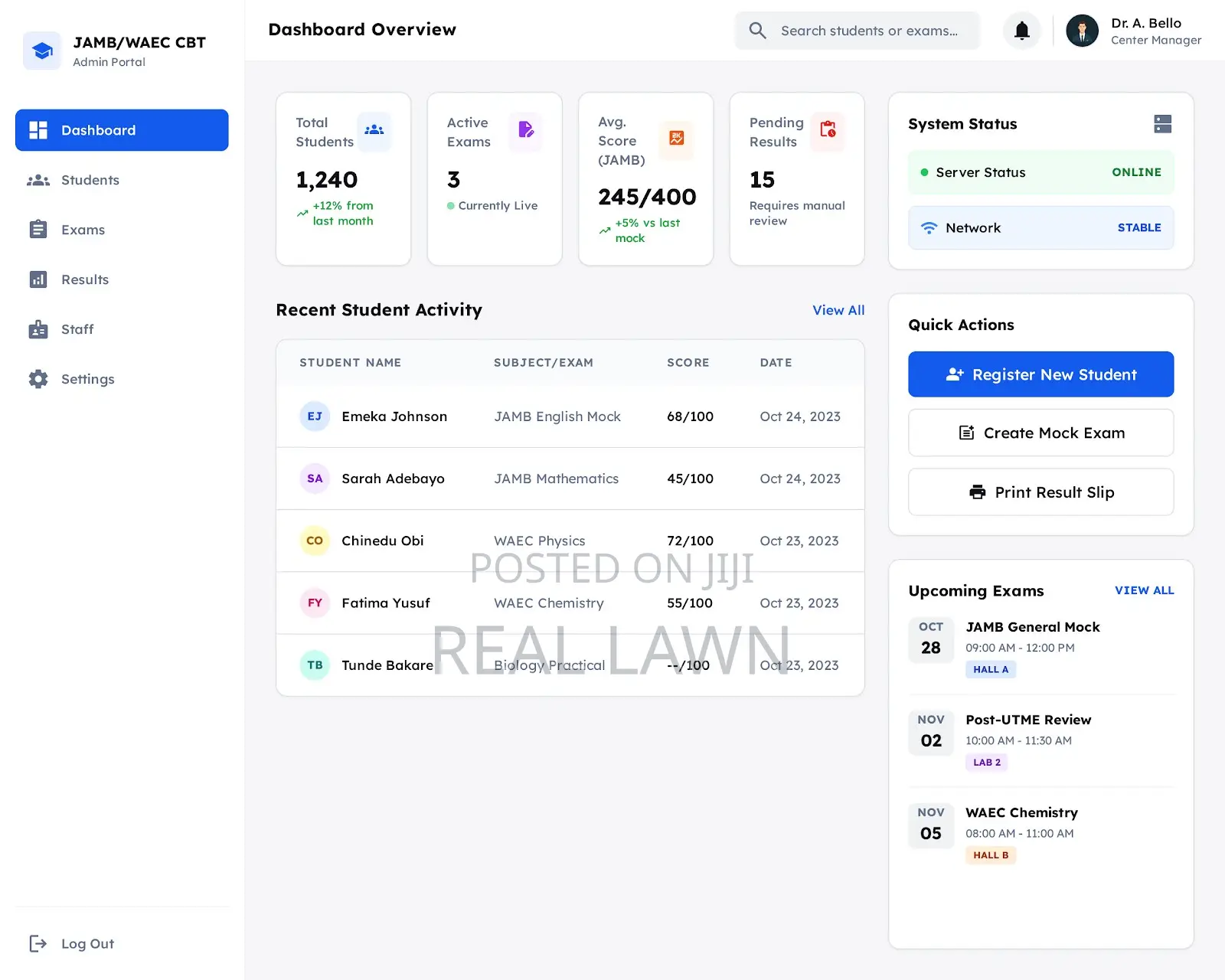The image size is (1225, 980).
Task: Go to the Students page
Action: tap(122, 180)
